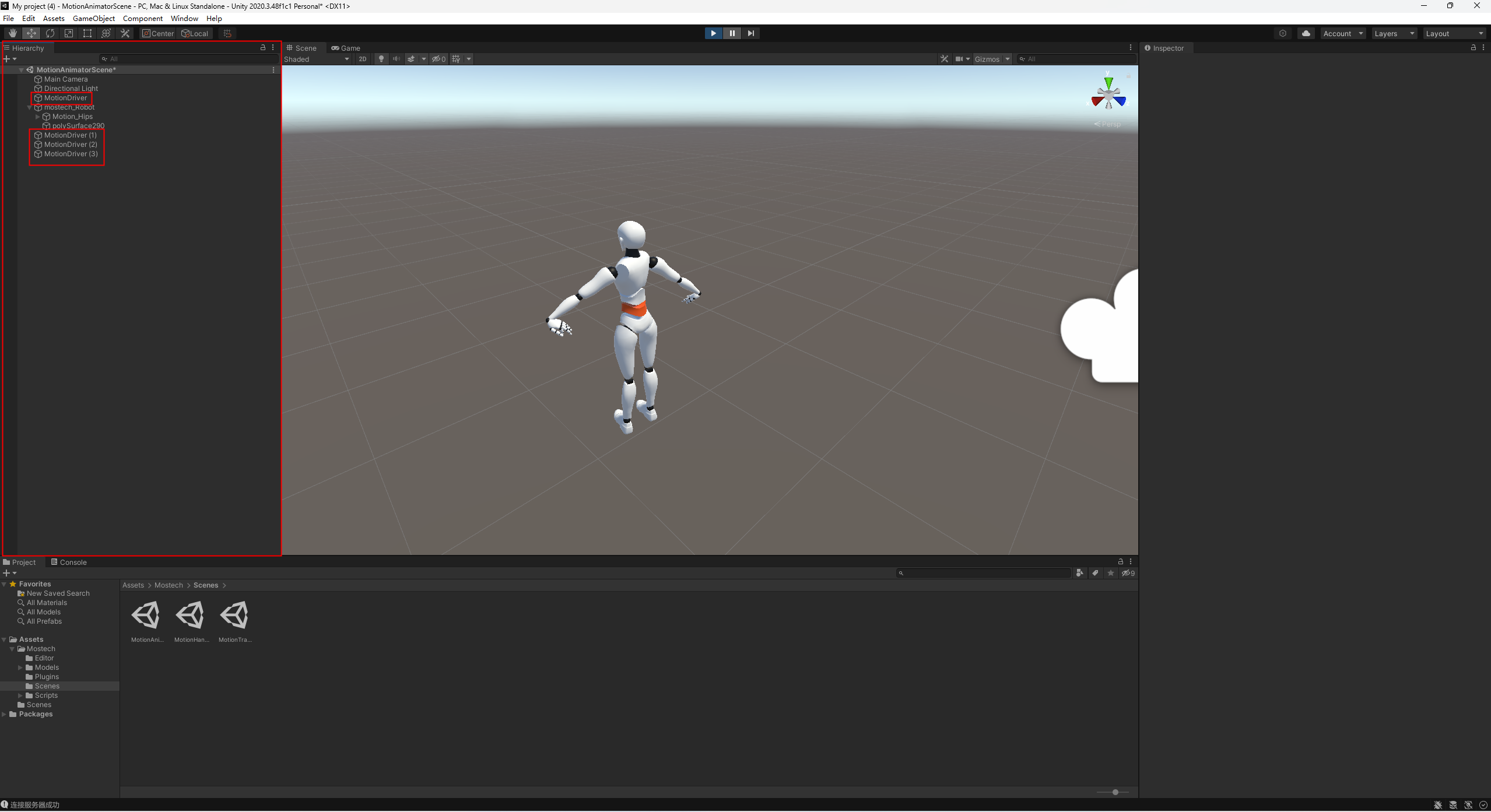Select the Rect transform tool
The width and height of the screenshot is (1491, 812).
[87, 33]
